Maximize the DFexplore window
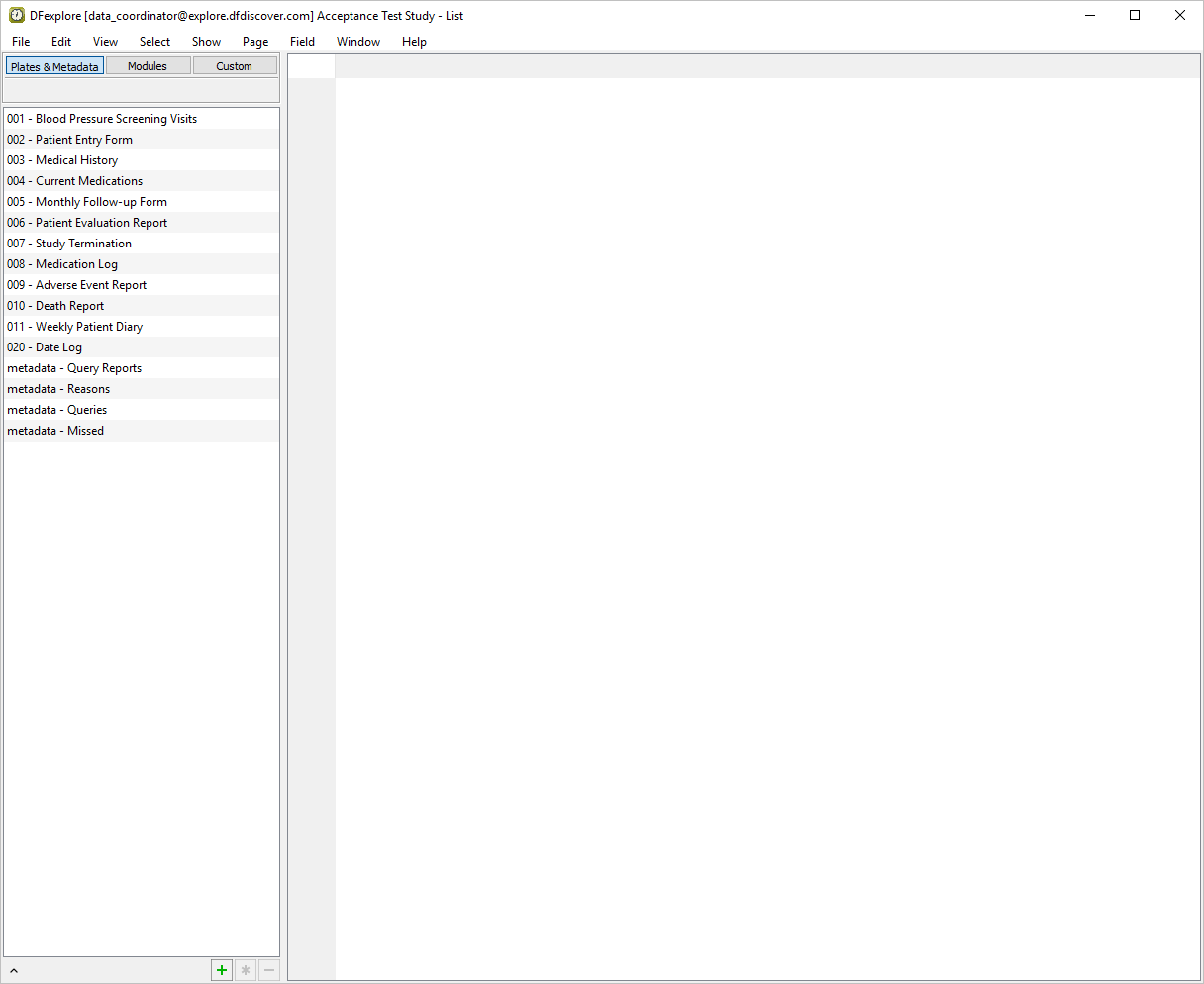 (1135, 15)
